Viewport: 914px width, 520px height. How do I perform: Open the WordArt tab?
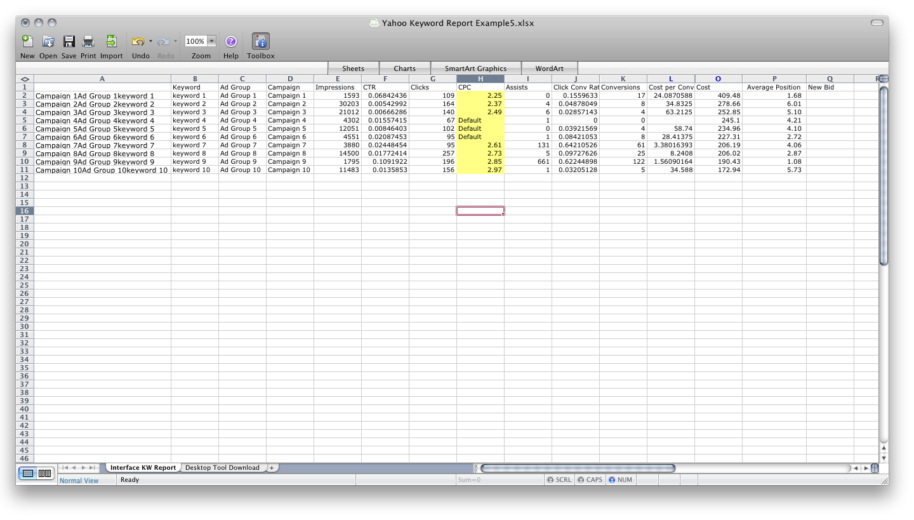pyautogui.click(x=549, y=68)
